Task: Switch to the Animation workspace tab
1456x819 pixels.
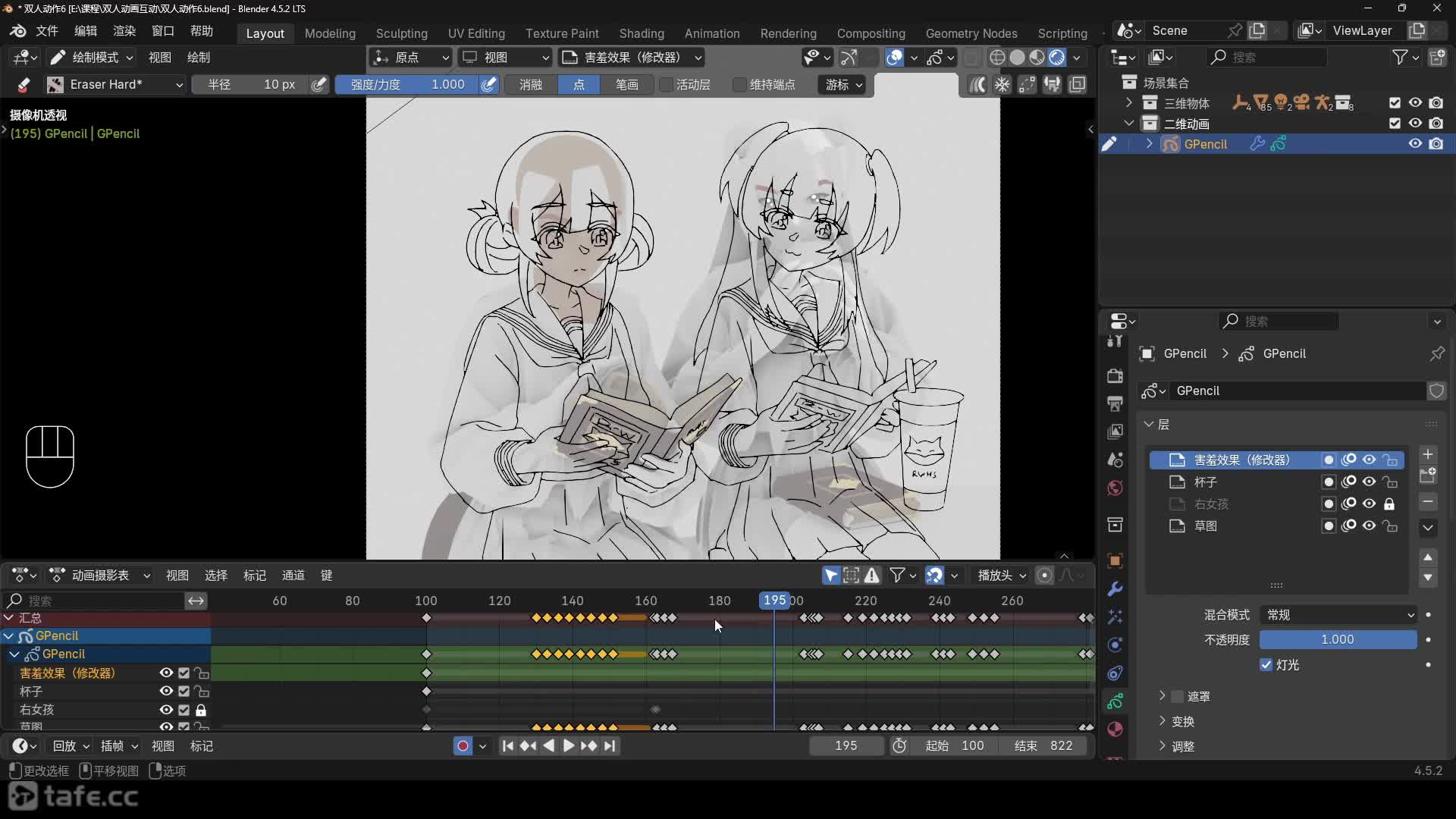Action: [711, 33]
